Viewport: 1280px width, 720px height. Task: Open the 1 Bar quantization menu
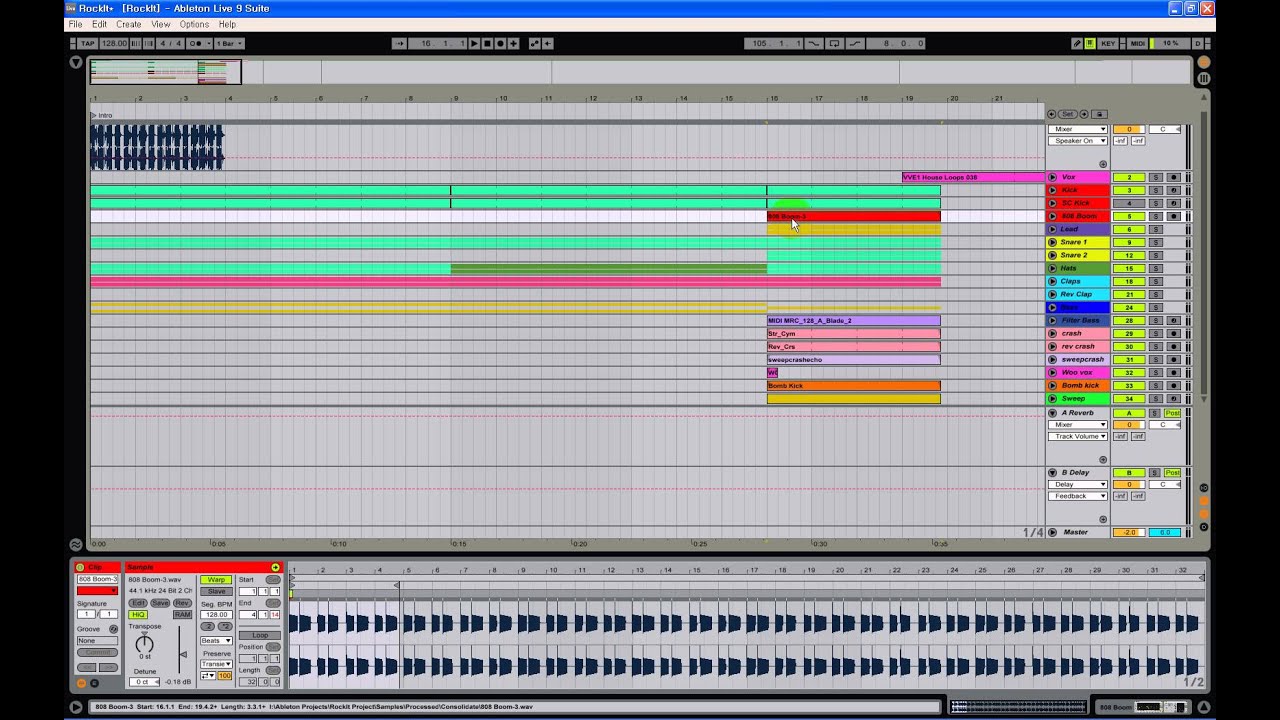click(x=229, y=43)
